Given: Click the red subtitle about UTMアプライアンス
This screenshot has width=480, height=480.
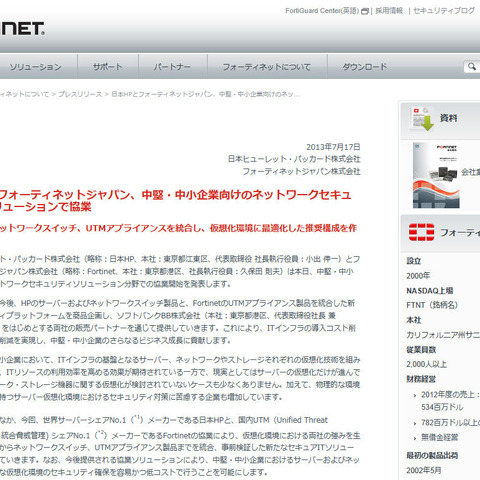Looking at the screenshot, I should coord(178,228).
